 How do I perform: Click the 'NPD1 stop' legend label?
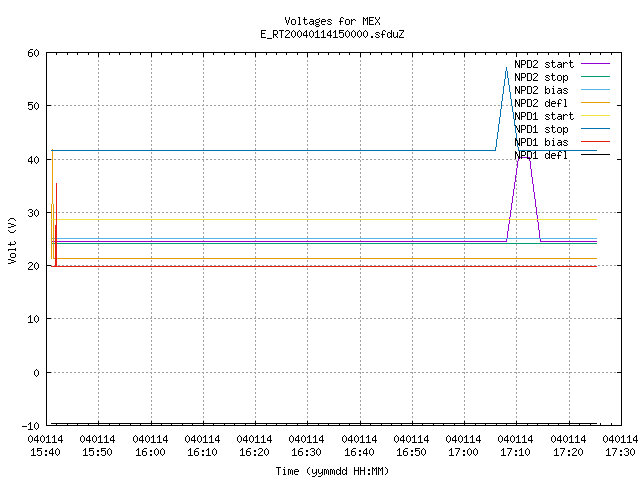click(541, 129)
